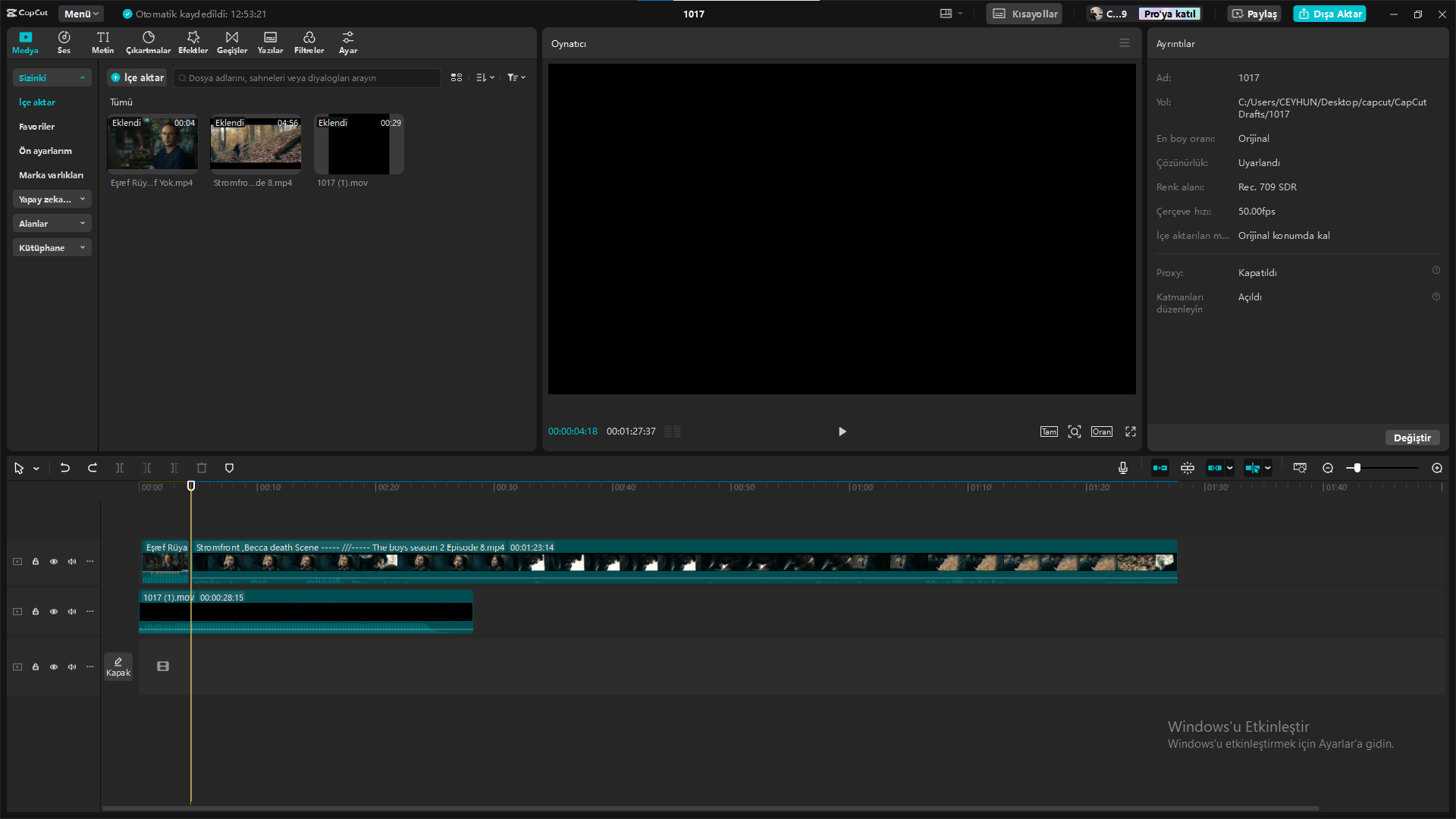Viewport: 1456px width, 819px height.
Task: Open the Efektler tab
Action: [193, 42]
